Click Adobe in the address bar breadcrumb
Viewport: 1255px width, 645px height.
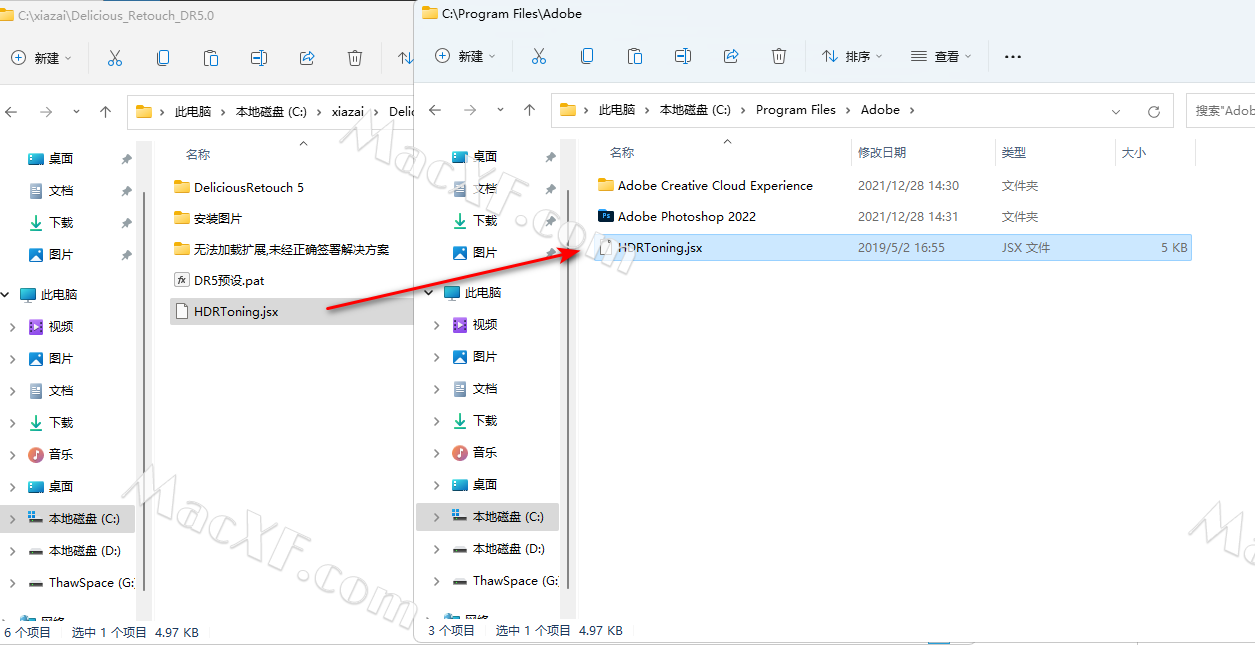click(880, 110)
